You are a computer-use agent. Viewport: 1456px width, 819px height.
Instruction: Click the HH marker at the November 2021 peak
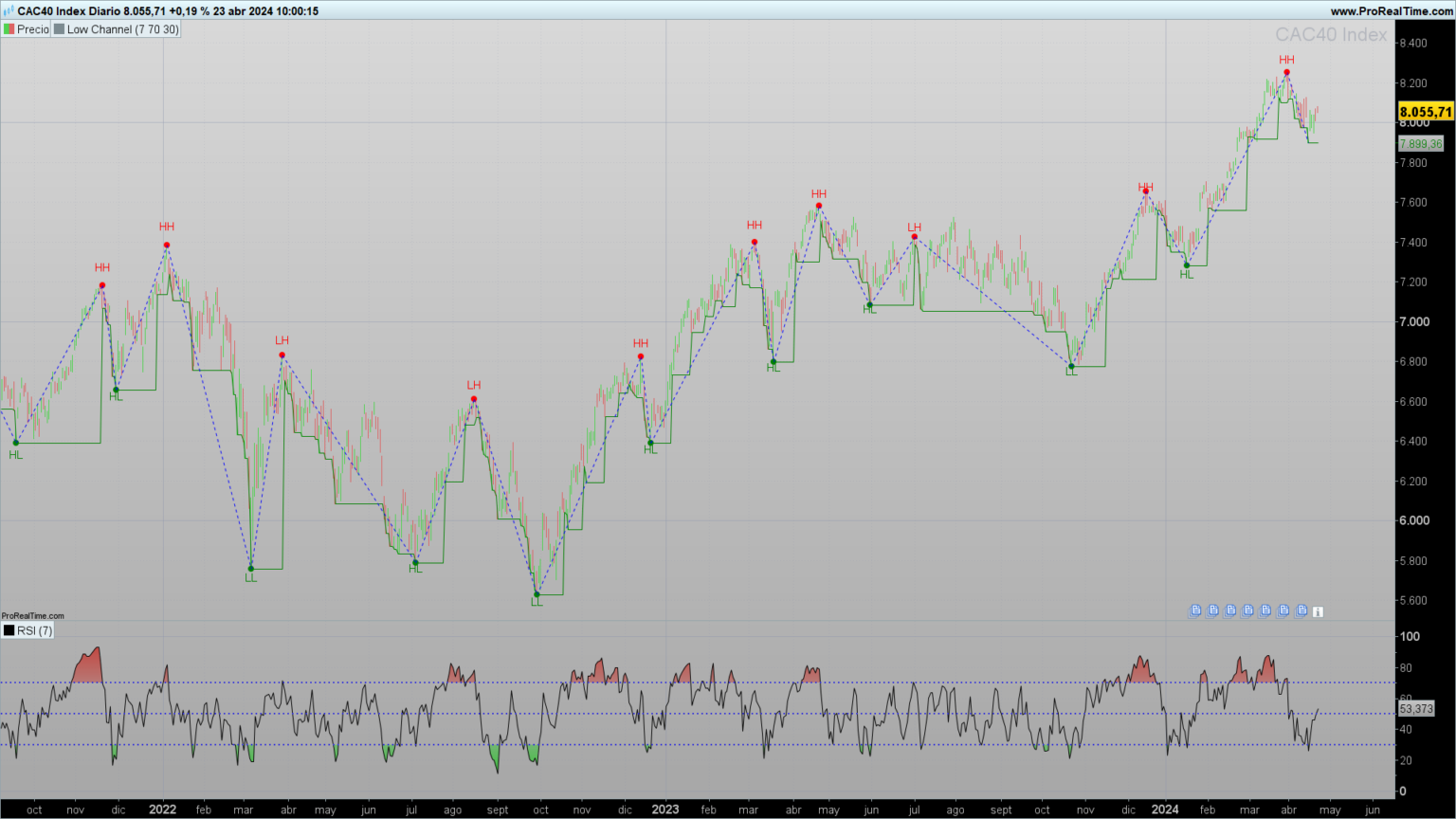coord(102,268)
